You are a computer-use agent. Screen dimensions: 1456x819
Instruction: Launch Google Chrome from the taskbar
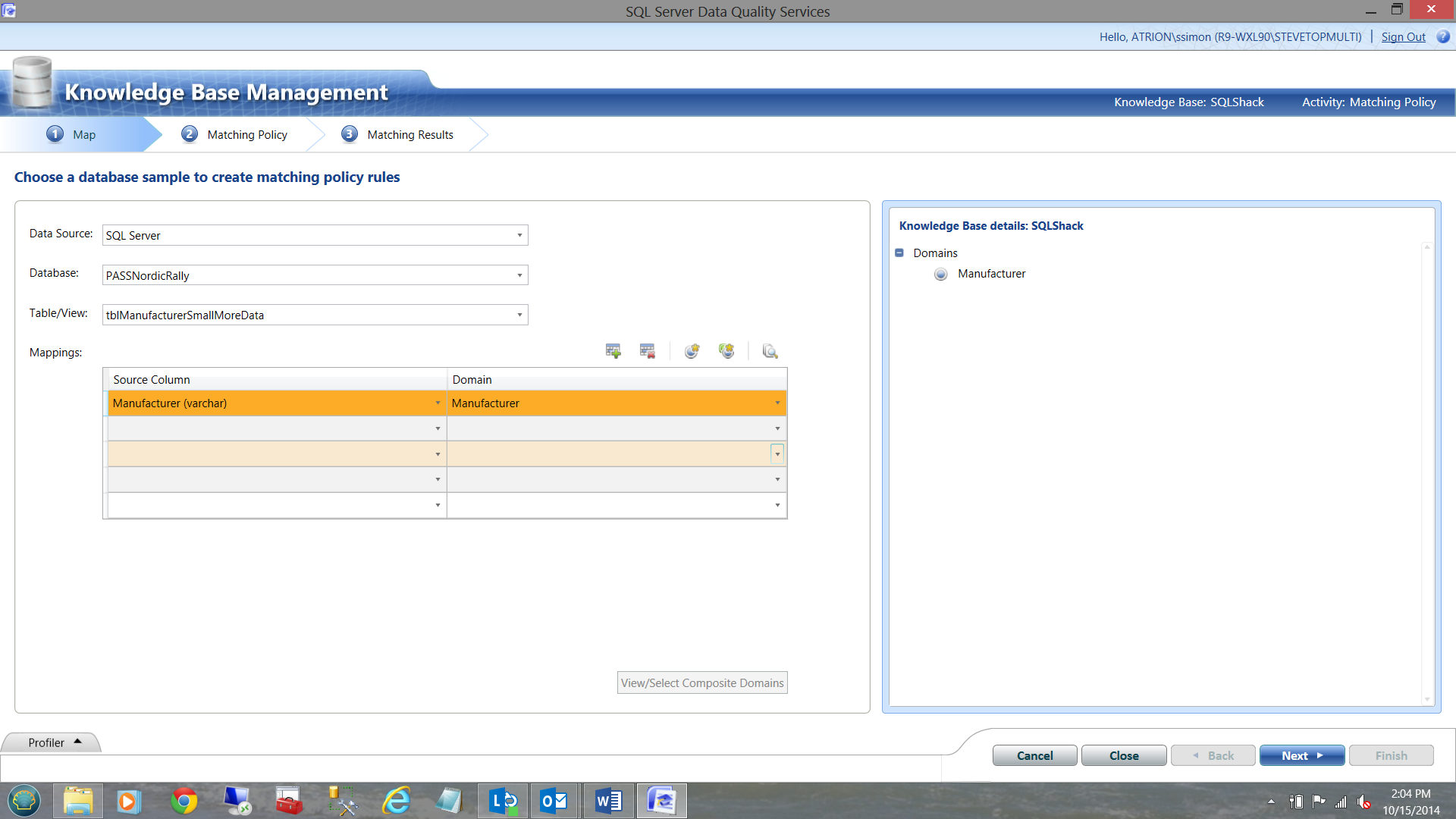point(184,801)
